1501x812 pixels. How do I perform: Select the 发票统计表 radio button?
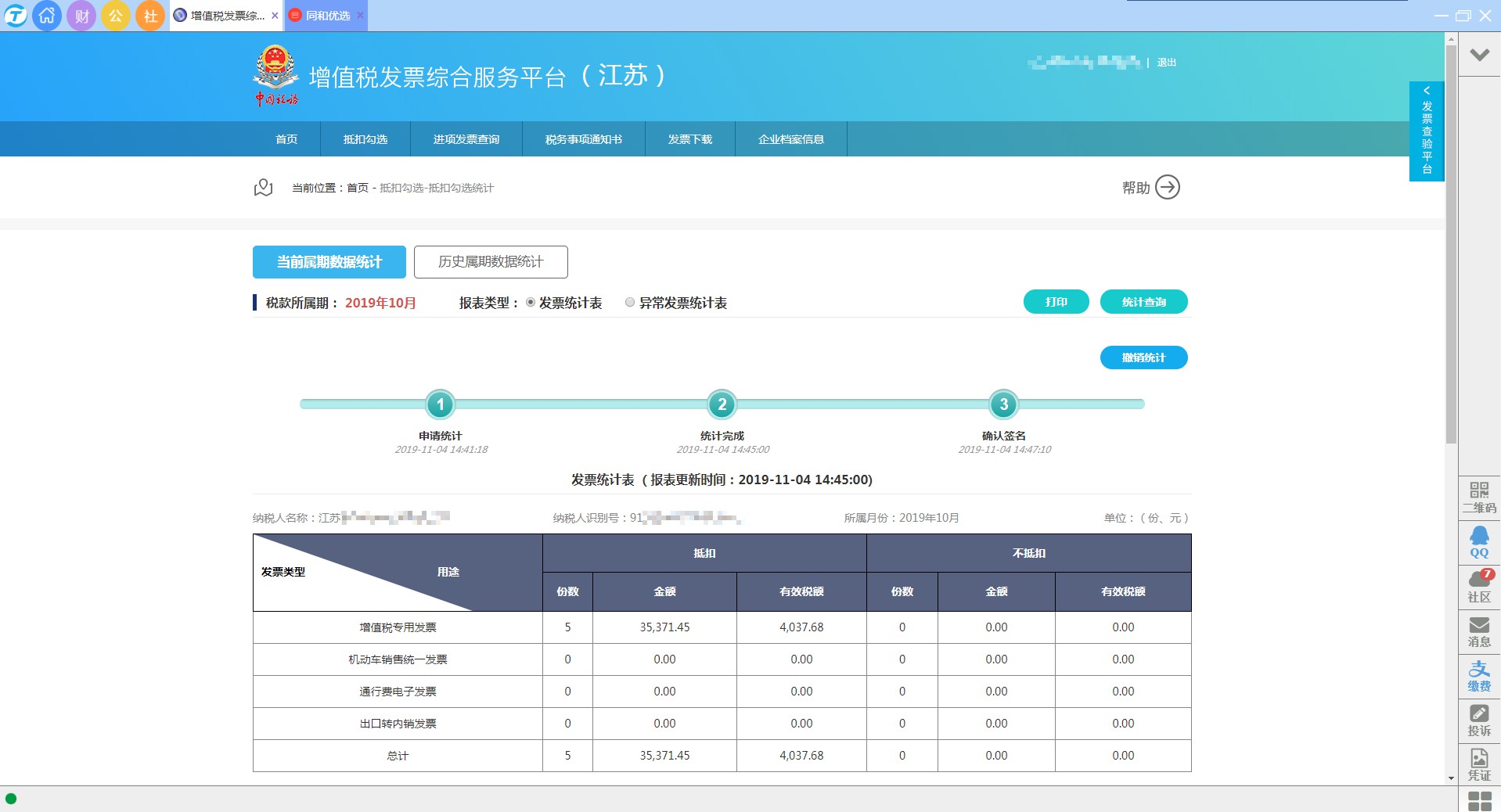point(531,303)
